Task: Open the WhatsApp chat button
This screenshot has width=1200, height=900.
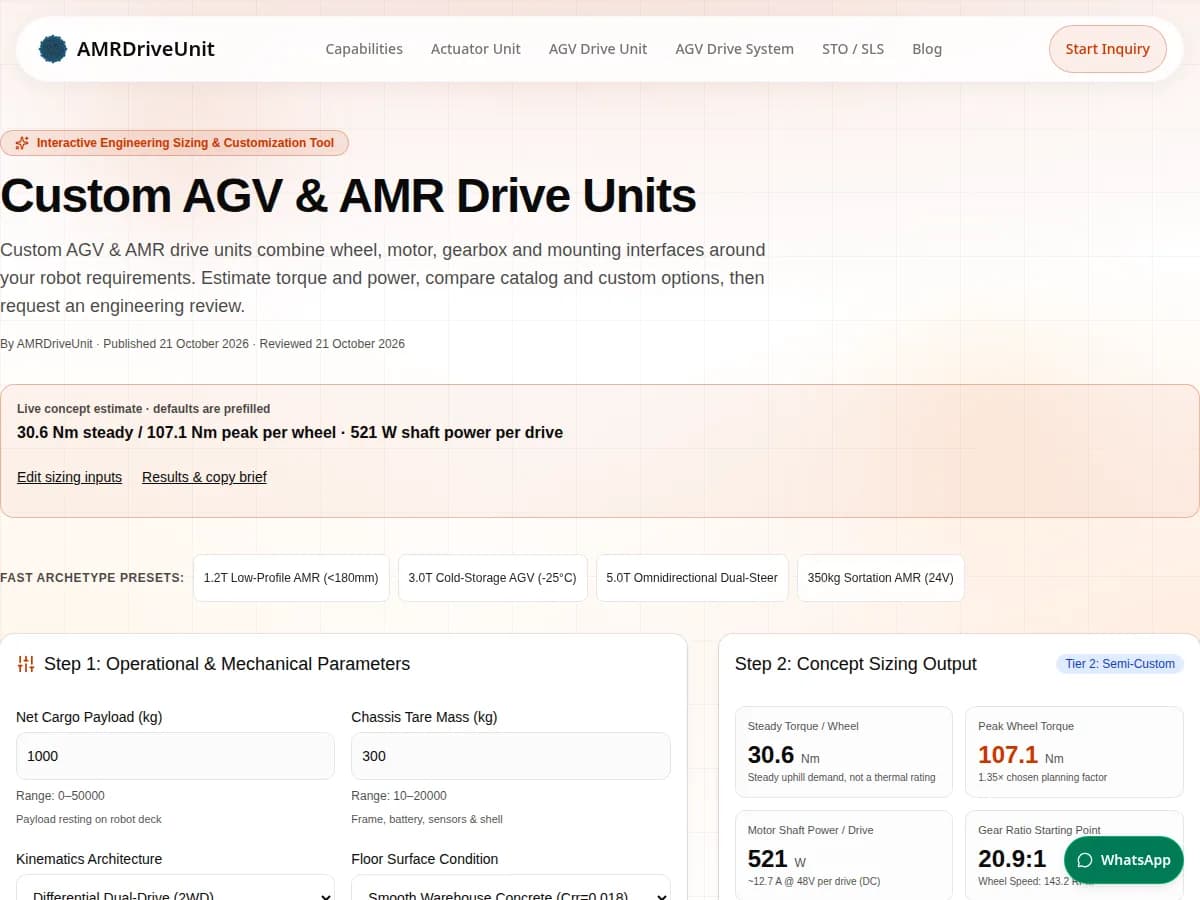Action: click(x=1124, y=860)
